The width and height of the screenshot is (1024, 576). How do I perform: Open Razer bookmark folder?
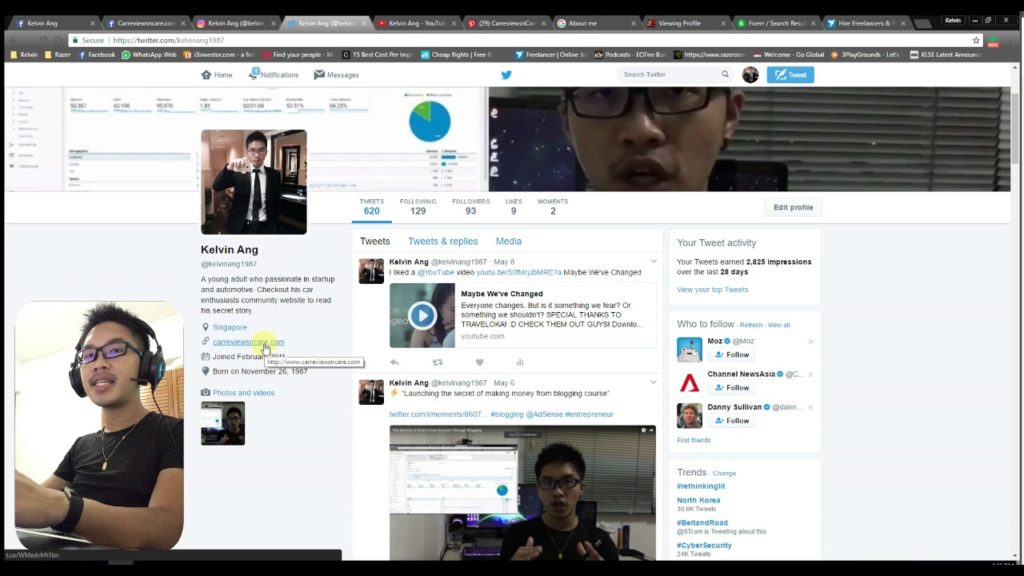pyautogui.click(x=57, y=55)
